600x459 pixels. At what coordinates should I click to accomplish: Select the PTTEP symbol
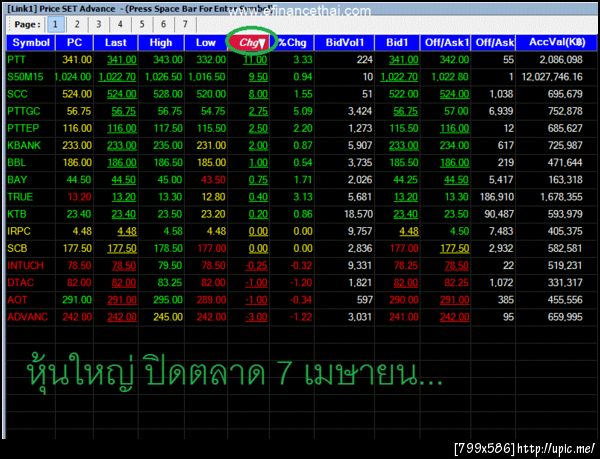[x=23, y=128]
